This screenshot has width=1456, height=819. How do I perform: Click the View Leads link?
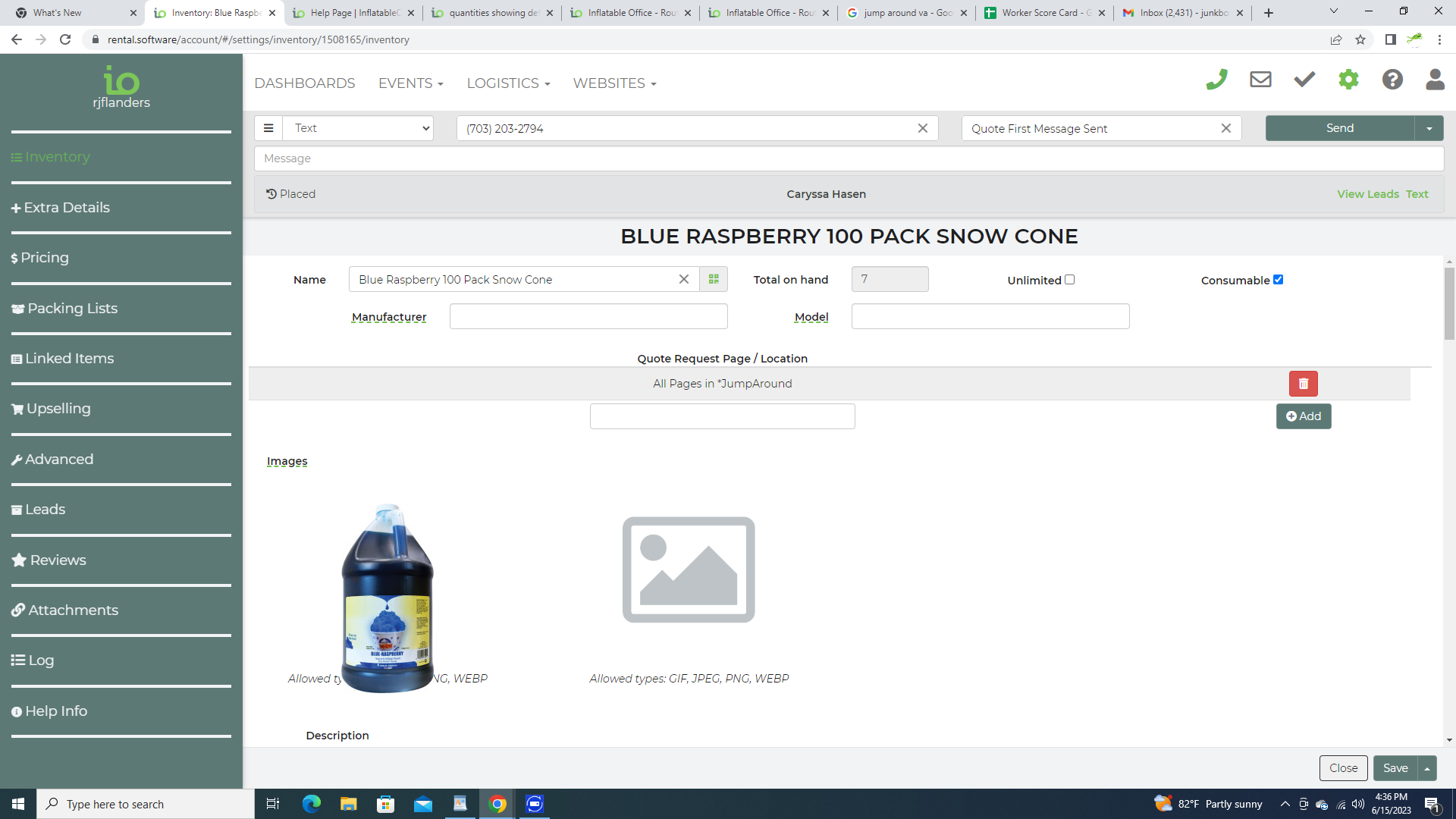click(x=1367, y=194)
